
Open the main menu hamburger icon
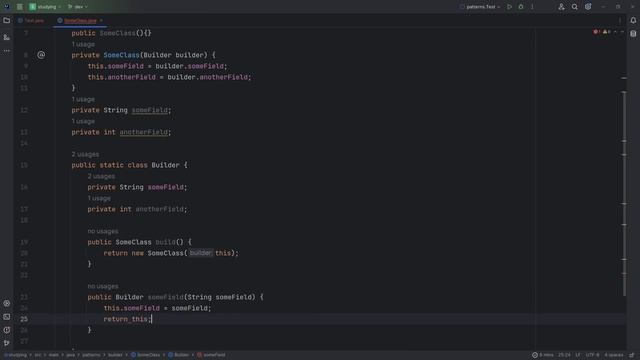(20, 7)
